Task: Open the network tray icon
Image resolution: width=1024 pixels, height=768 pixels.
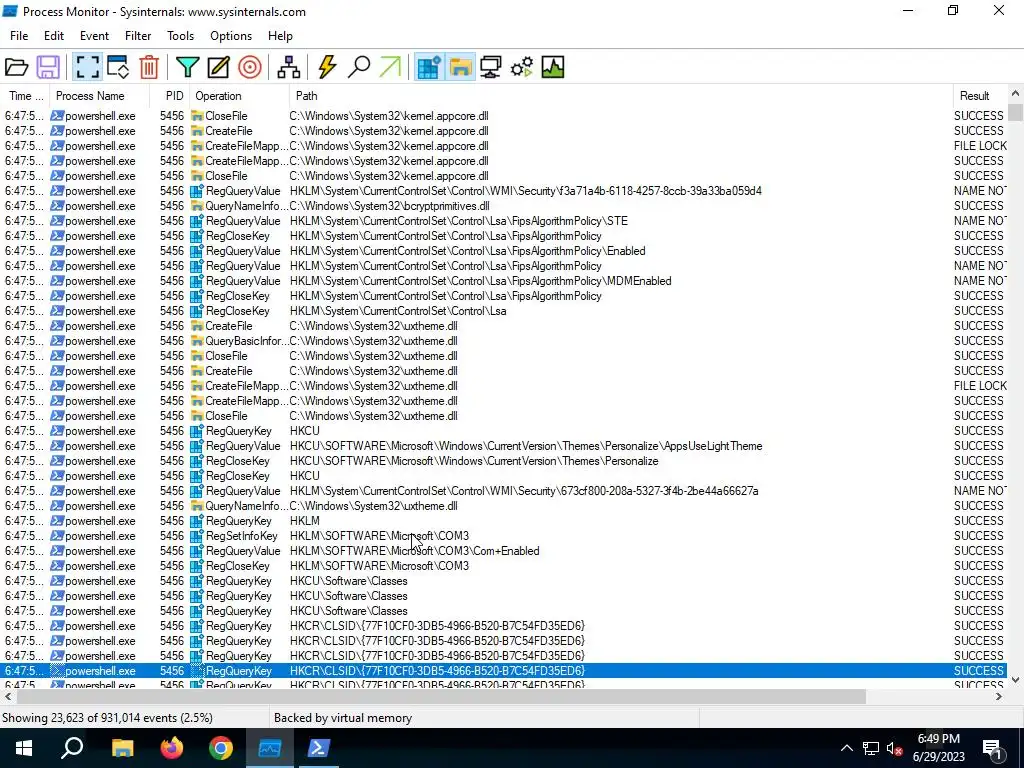Action: coord(871,748)
